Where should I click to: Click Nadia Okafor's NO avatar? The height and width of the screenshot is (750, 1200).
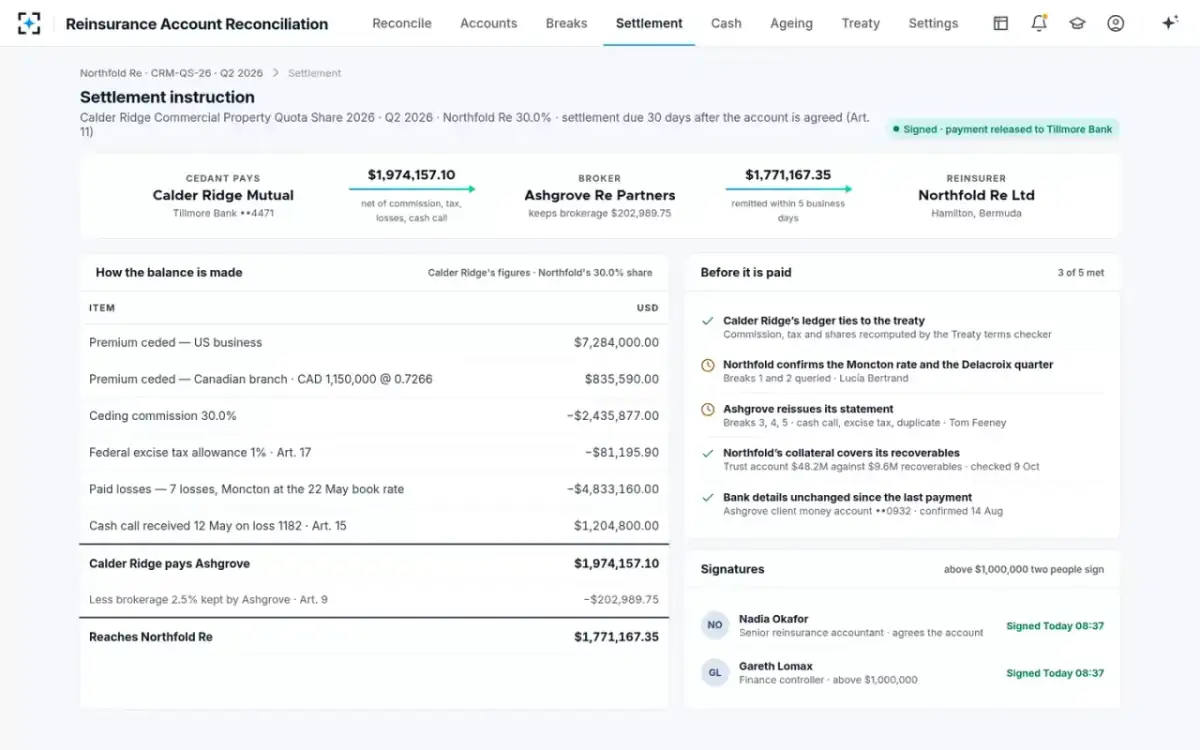[x=715, y=625]
